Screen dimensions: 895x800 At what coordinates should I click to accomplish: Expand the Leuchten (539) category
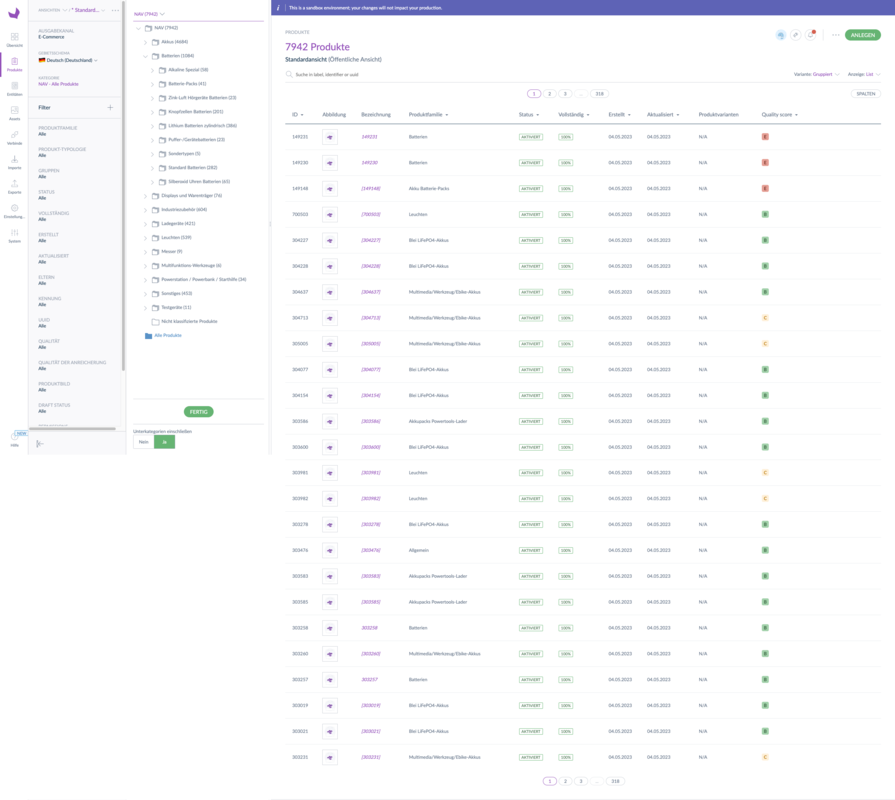click(145, 238)
